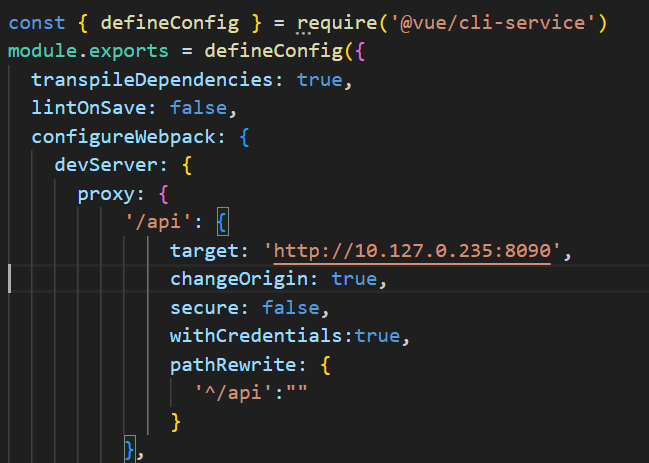Click the transpileDependencies property name

tap(152, 79)
